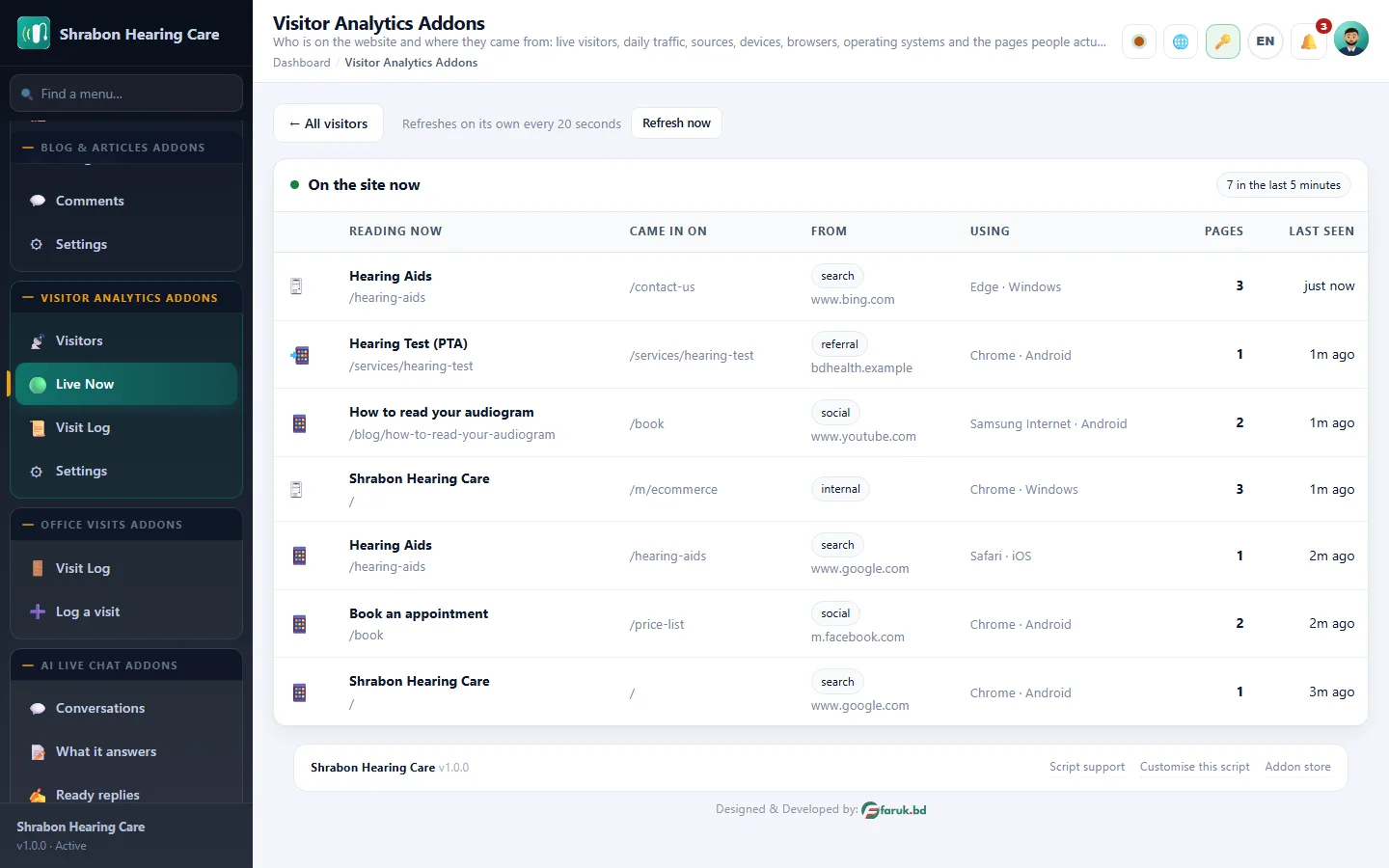1389x868 pixels.
Task: Click the /m/ecommerce landing path
Action: [x=673, y=490]
